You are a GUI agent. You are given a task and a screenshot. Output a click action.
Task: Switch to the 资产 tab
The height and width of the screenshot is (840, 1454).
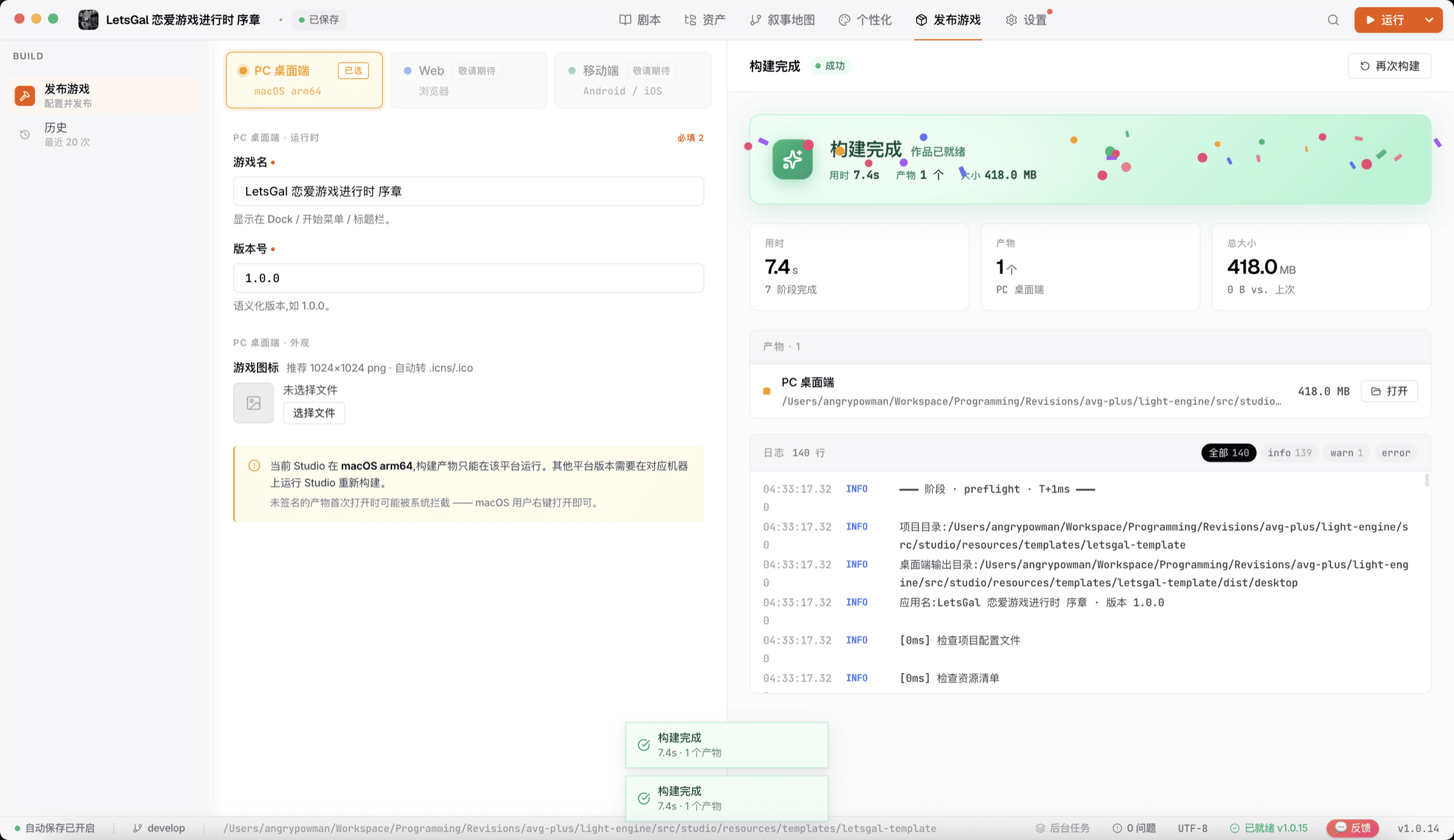pos(705,20)
